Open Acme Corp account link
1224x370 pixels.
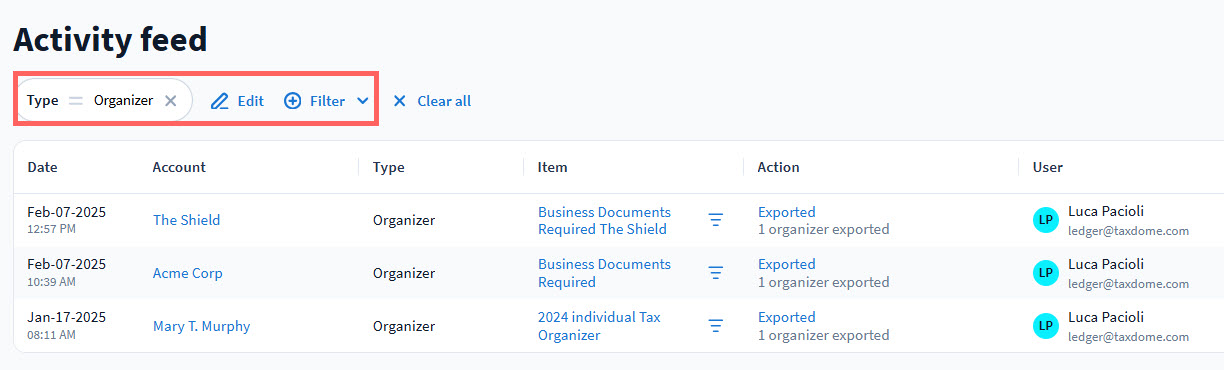[x=188, y=273]
